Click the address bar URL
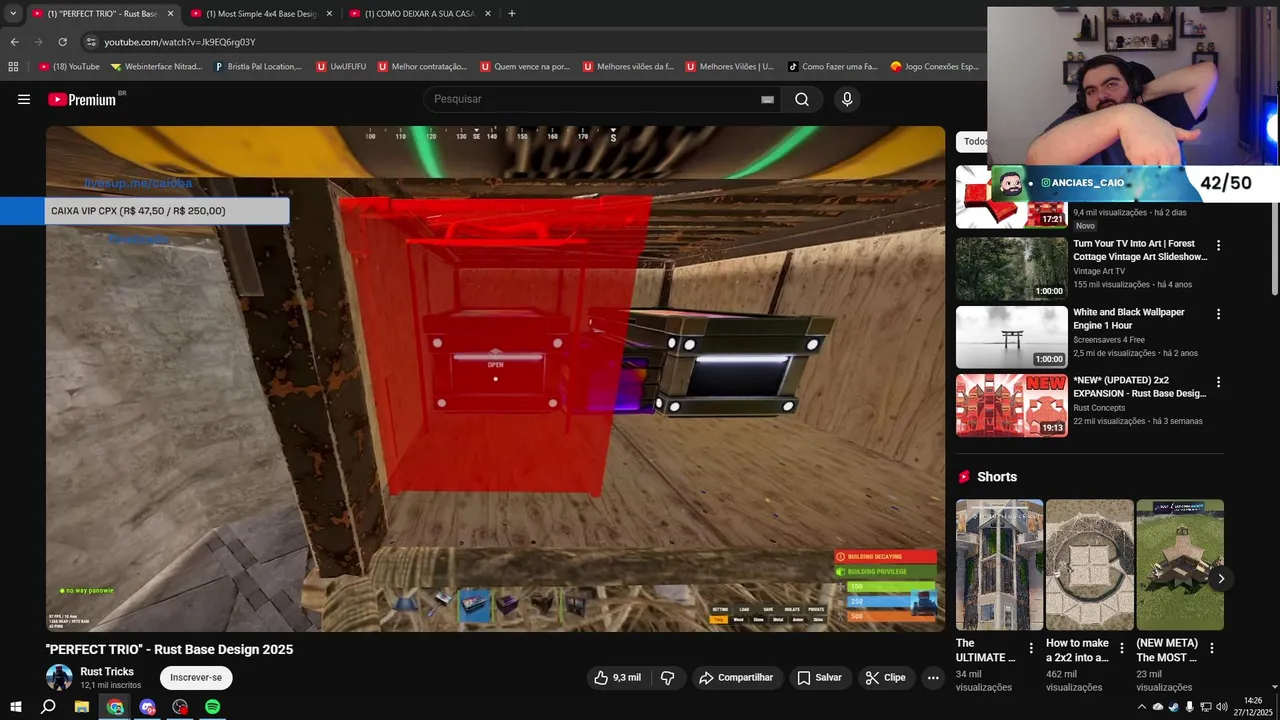1280x720 pixels. coord(180,42)
